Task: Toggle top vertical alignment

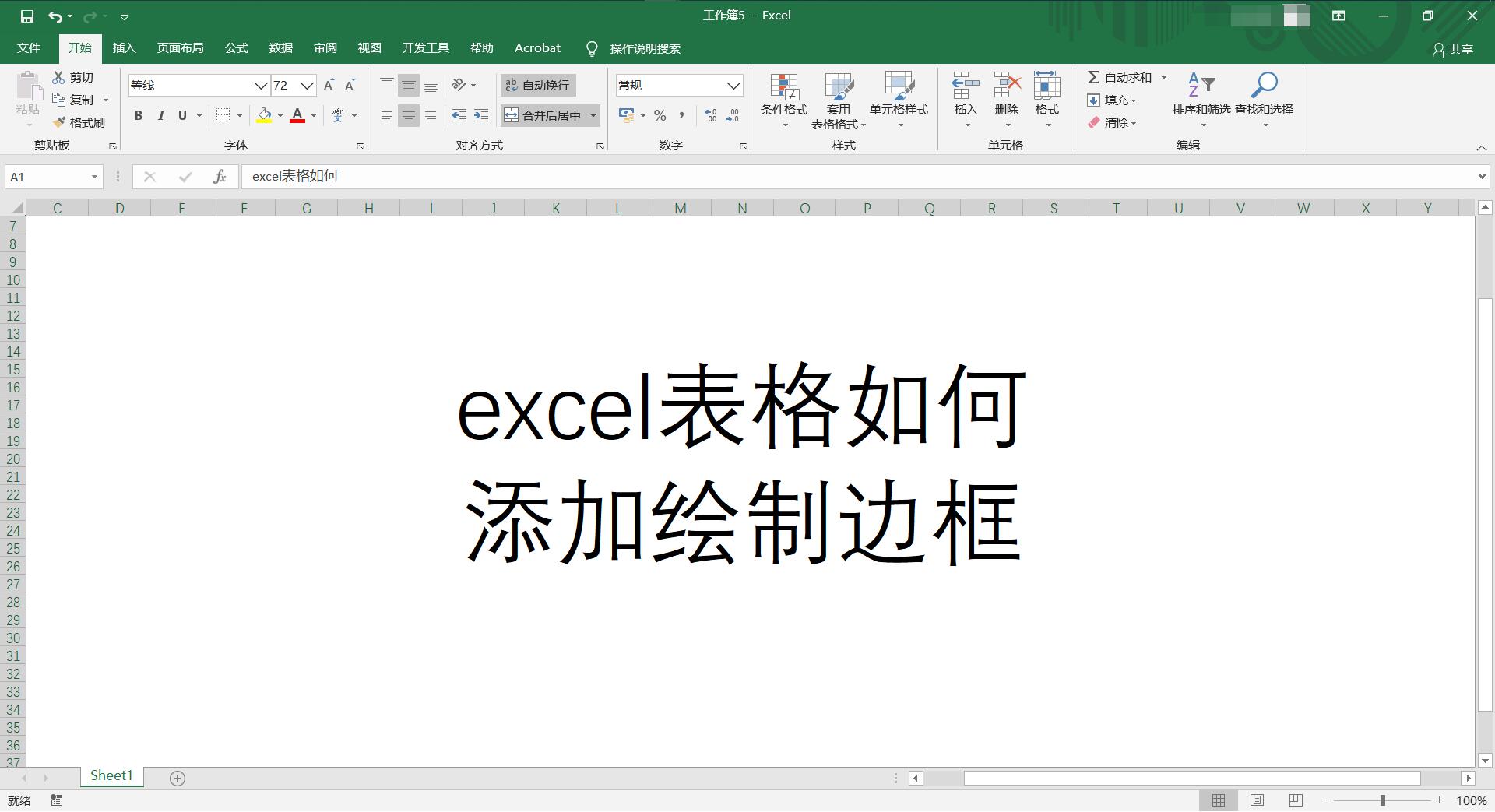Action: click(386, 85)
